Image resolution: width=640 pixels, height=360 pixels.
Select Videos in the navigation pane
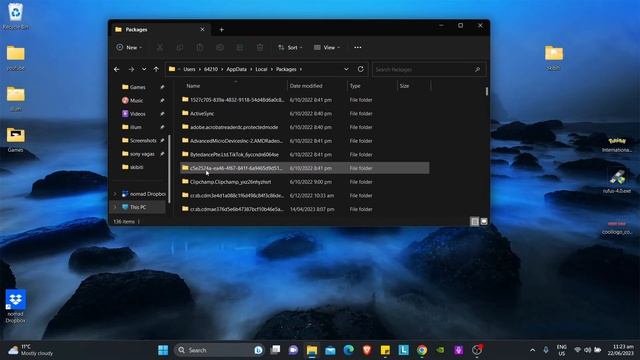click(137, 114)
